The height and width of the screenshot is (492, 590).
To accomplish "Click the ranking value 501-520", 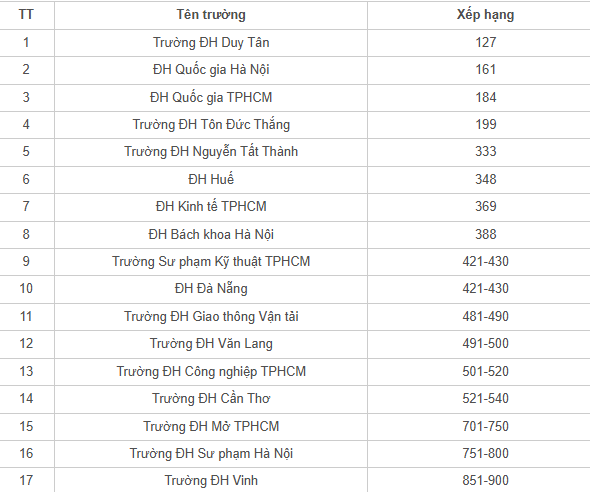I will pyautogui.click(x=485, y=371).
